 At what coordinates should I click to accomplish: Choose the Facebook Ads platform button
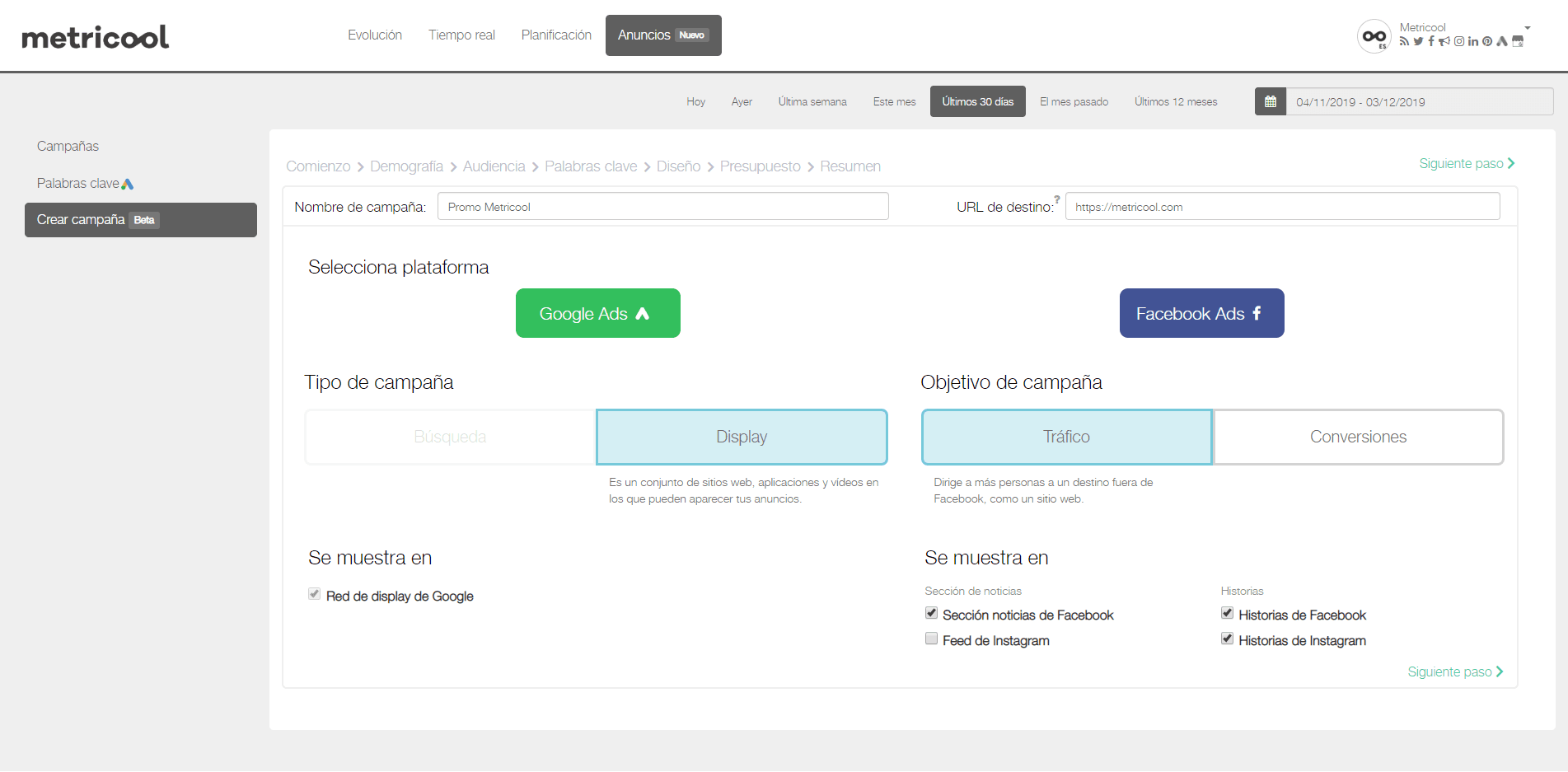tap(1202, 313)
